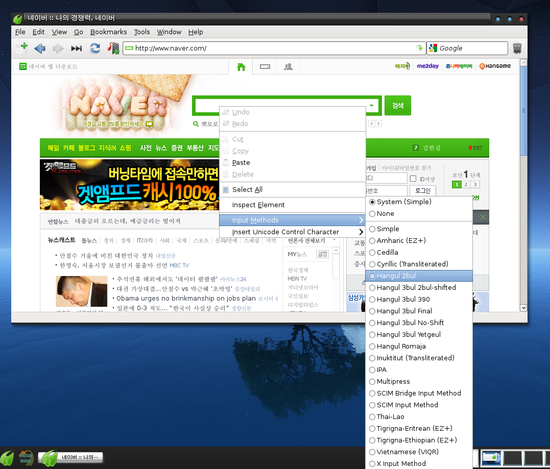Open the Bookmarks menu
This screenshot has height=469, width=550.
coord(108,32)
